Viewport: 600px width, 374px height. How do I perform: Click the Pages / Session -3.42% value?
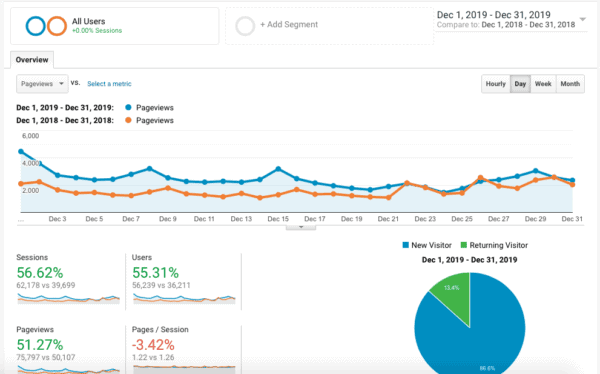153,345
